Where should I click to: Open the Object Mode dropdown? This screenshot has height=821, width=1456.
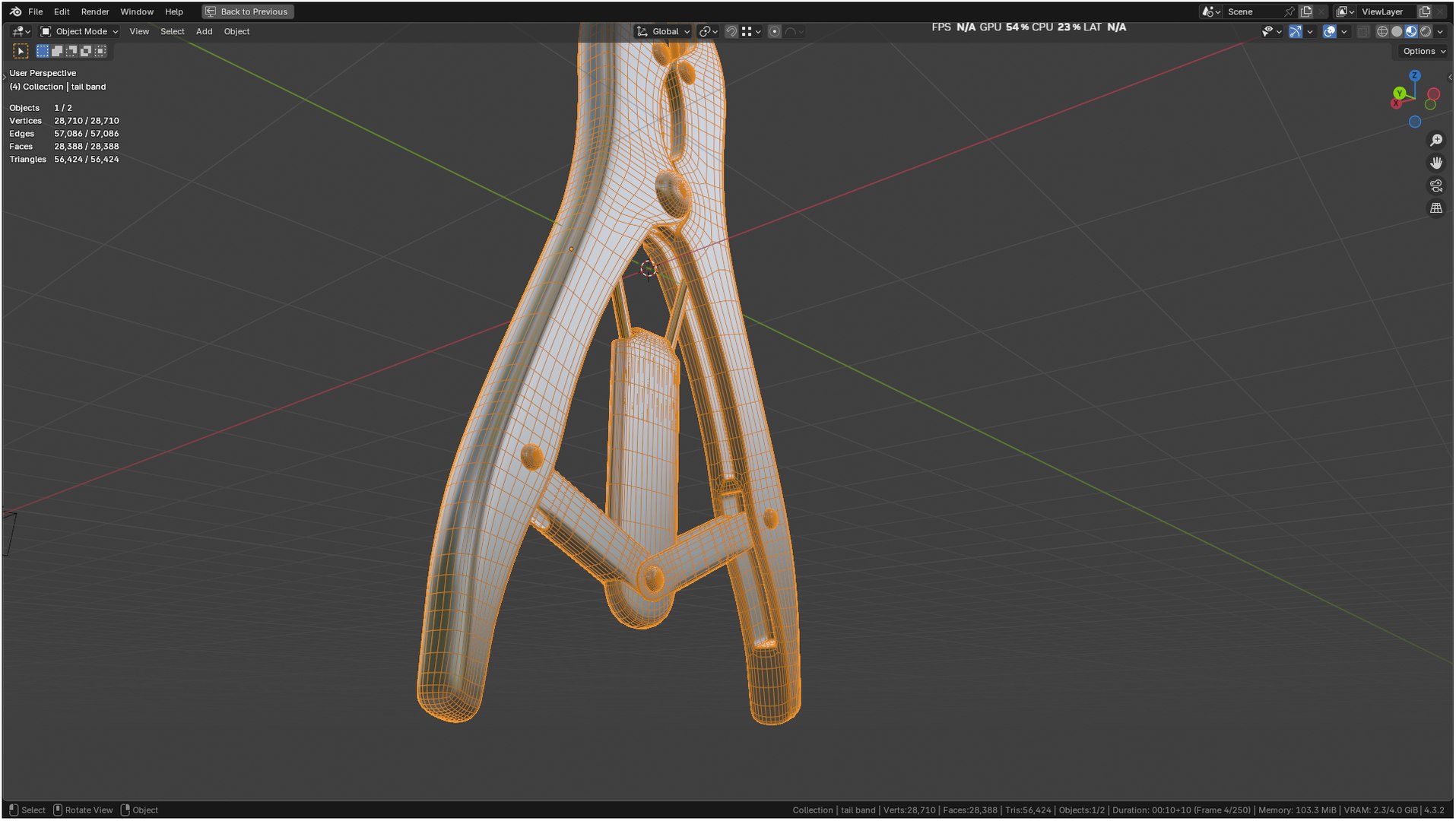click(x=79, y=31)
